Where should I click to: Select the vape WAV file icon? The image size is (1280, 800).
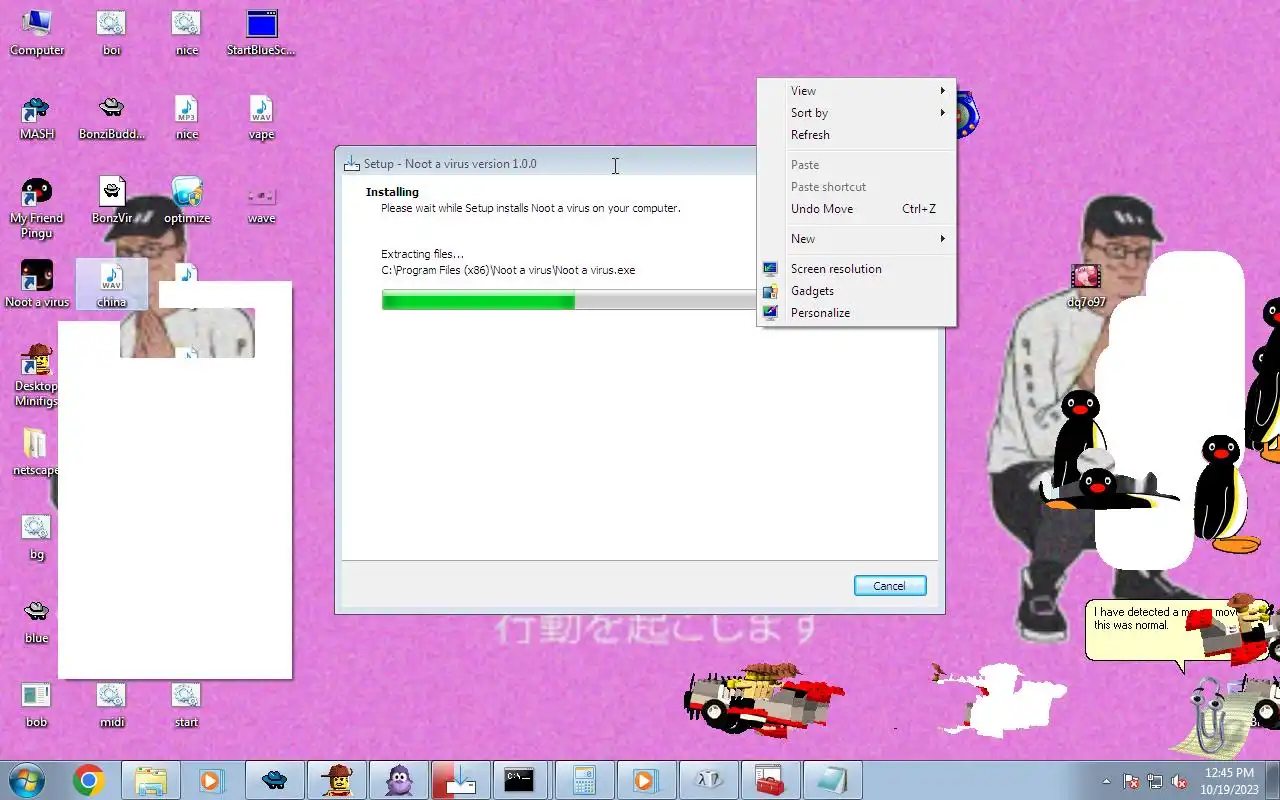click(261, 117)
